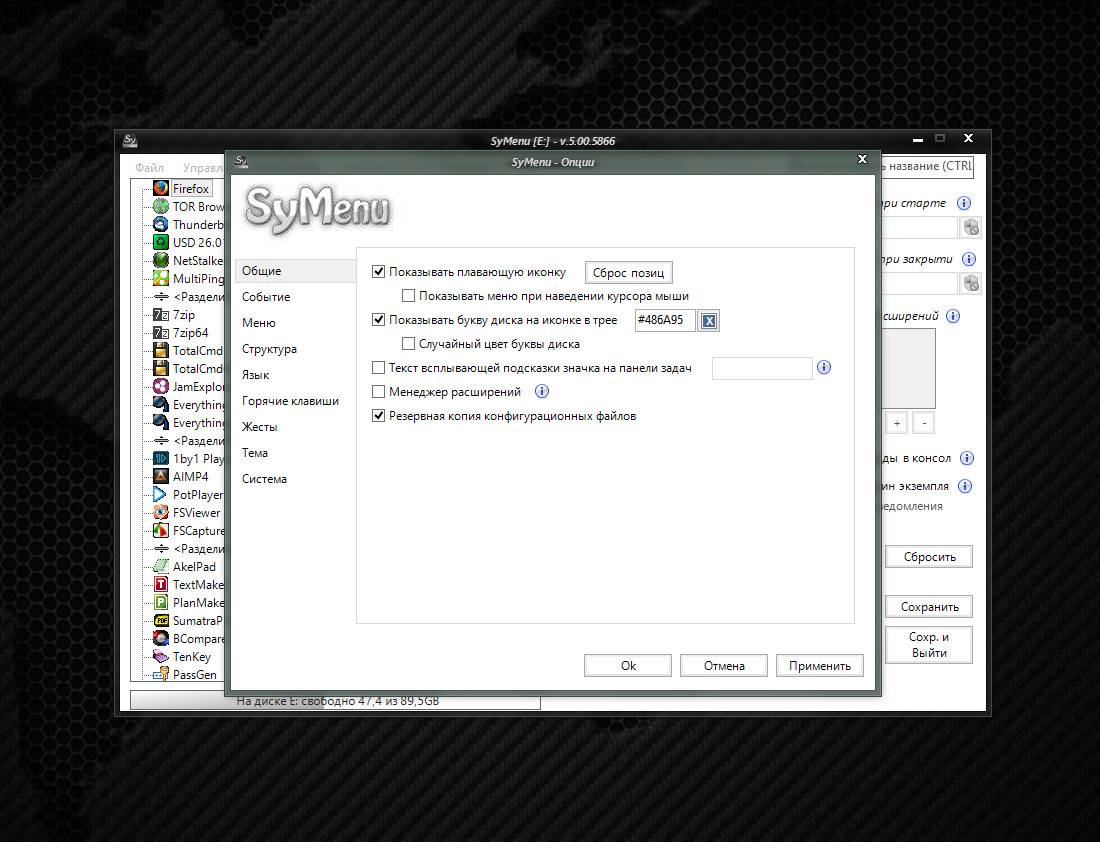This screenshot has height=842, width=1100.
Task: Click the MultiPing icon in tree
Action: 161,279
